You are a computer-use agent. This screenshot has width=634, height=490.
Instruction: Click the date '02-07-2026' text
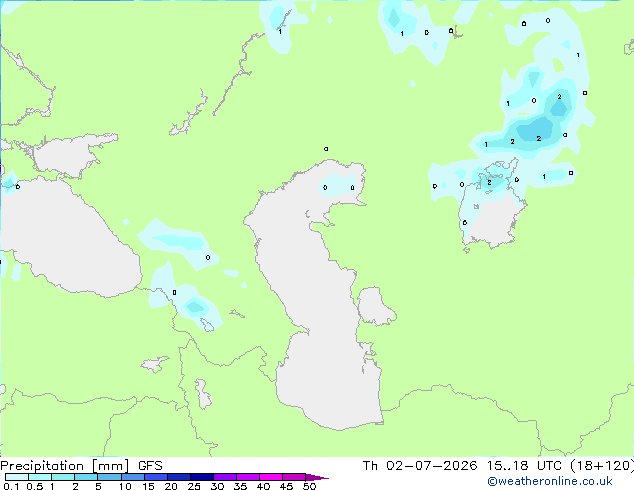[x=431, y=466]
